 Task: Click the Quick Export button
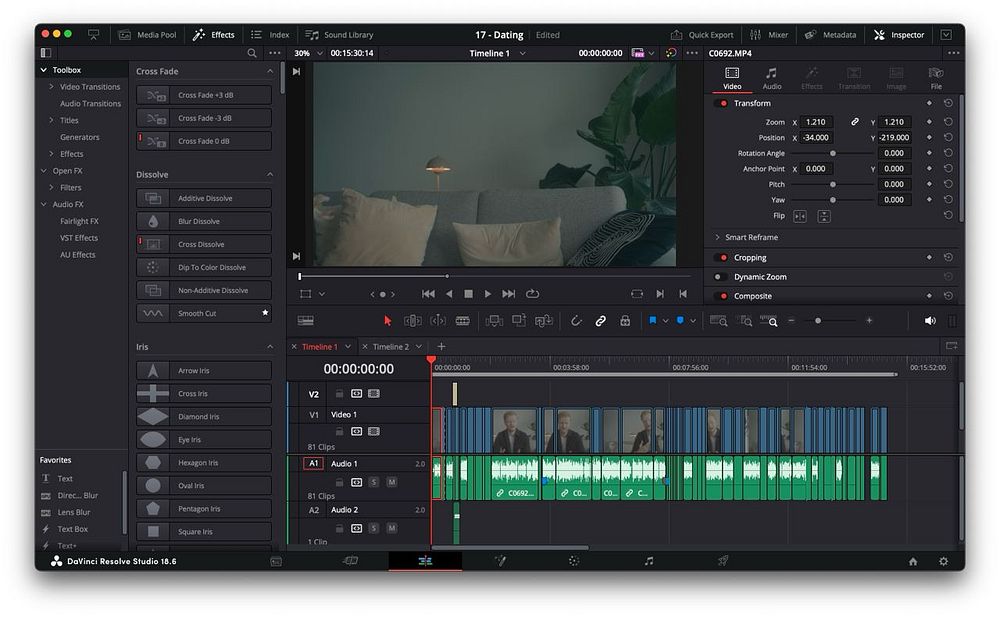click(x=703, y=35)
